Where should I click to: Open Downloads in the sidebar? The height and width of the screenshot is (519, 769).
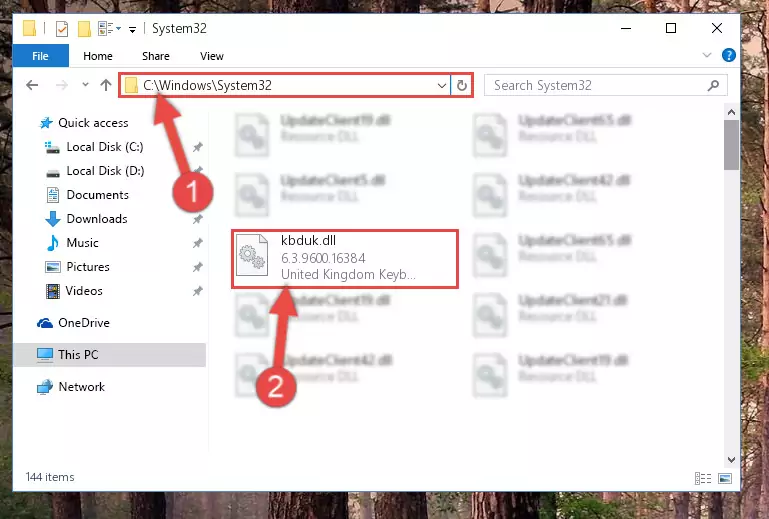pyautogui.click(x=97, y=219)
